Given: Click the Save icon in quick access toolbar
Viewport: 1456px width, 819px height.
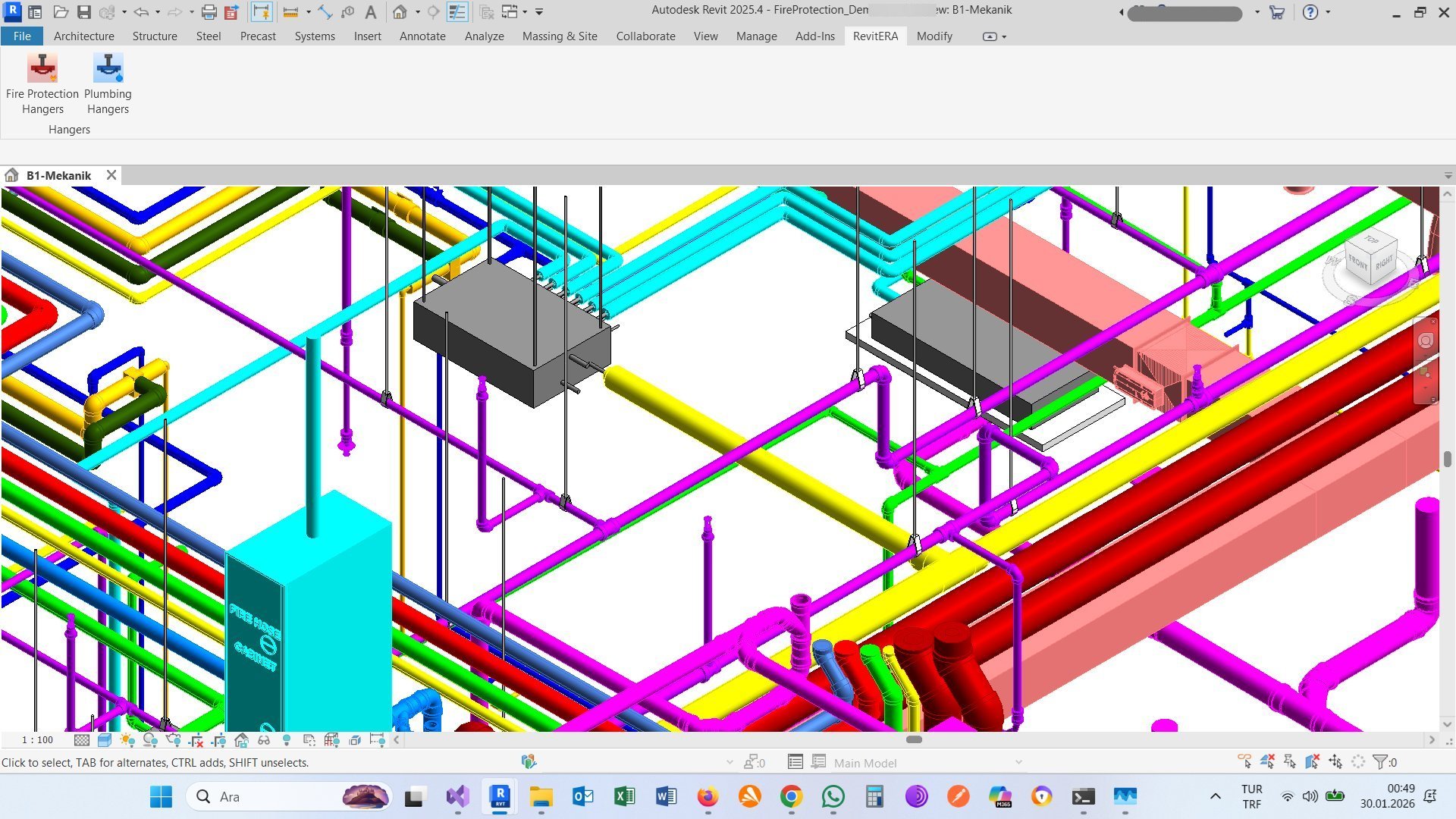Looking at the screenshot, I should pos(84,12).
